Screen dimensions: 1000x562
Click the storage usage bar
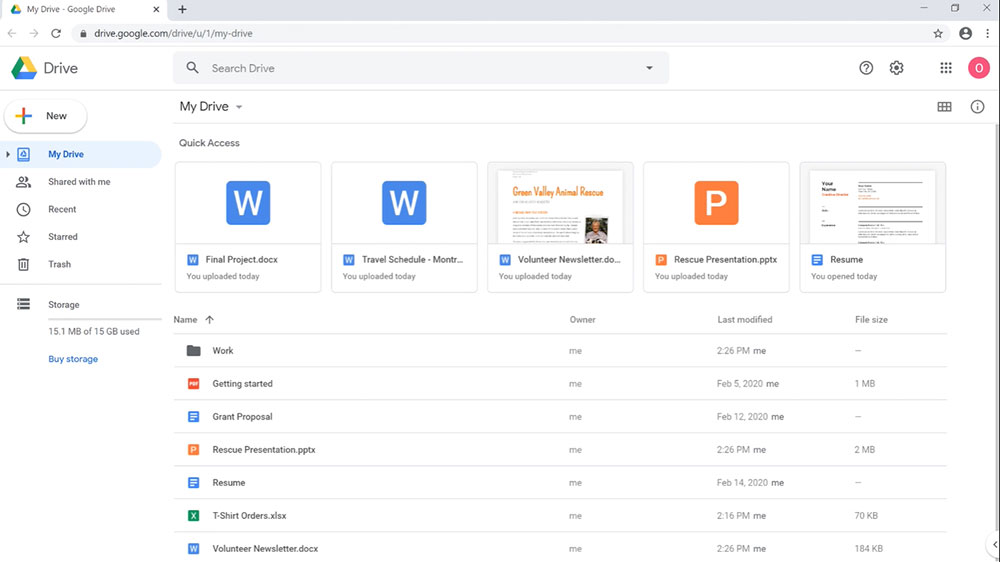pyautogui.click(x=105, y=318)
